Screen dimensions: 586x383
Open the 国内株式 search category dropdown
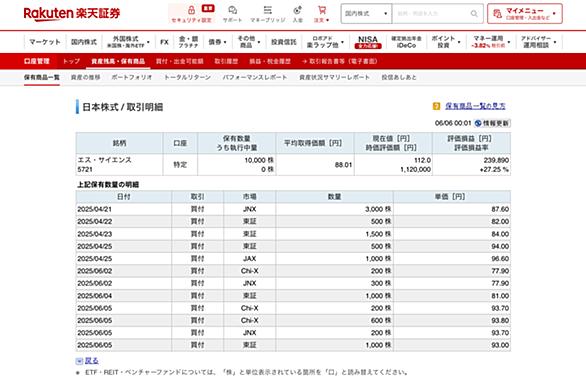click(x=366, y=13)
